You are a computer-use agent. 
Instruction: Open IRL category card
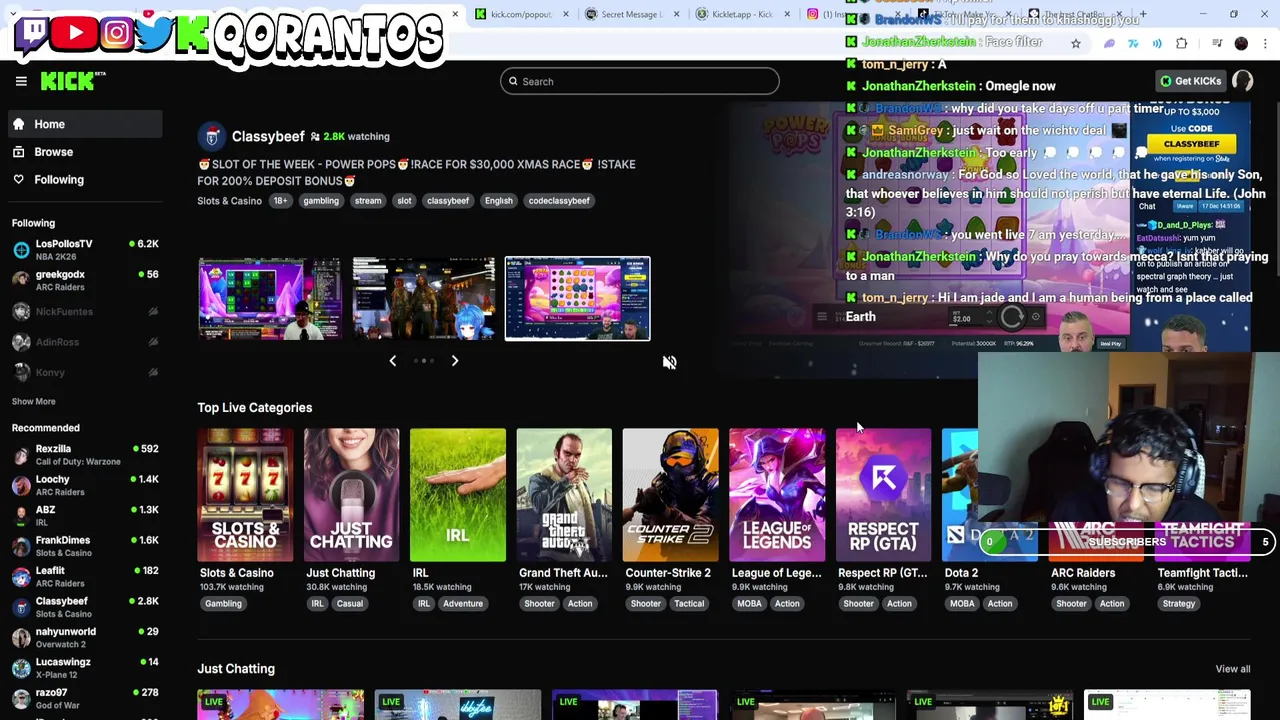[457, 495]
